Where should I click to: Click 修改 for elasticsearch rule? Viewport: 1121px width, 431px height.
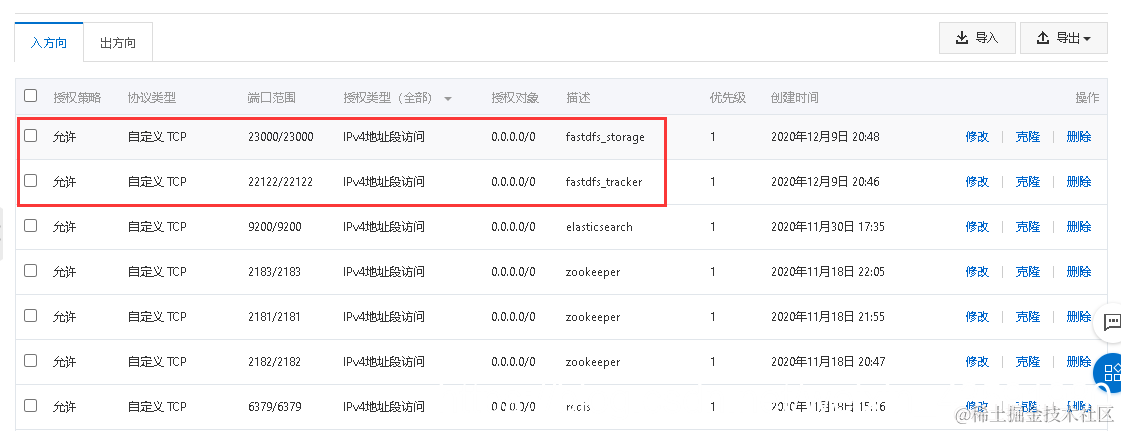click(x=977, y=227)
